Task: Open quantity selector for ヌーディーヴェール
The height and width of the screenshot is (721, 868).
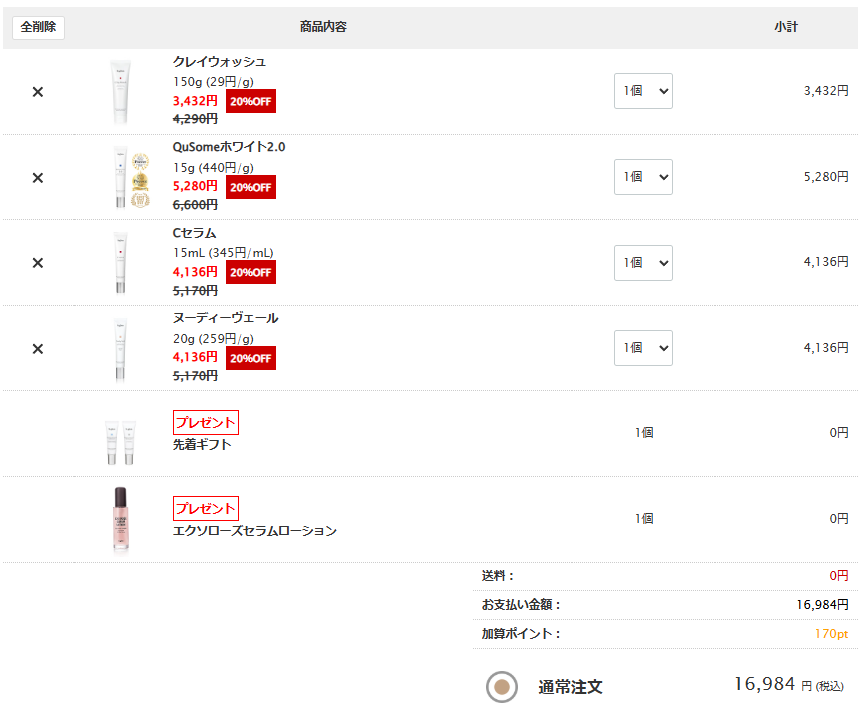Action: (x=643, y=348)
